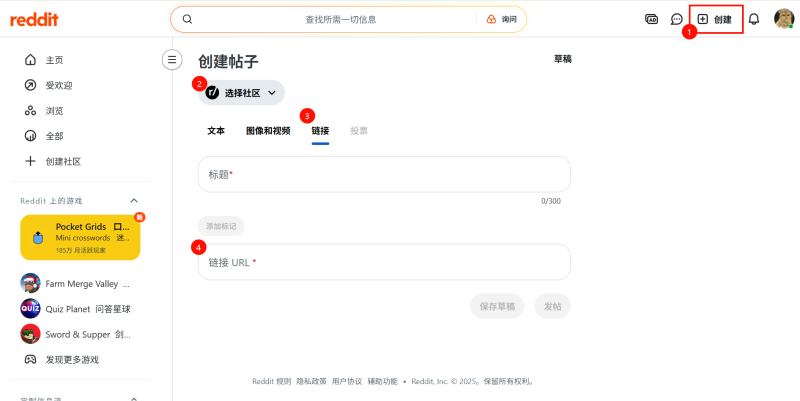Click the Reddit logo
The height and width of the screenshot is (401, 800).
(x=34, y=19)
